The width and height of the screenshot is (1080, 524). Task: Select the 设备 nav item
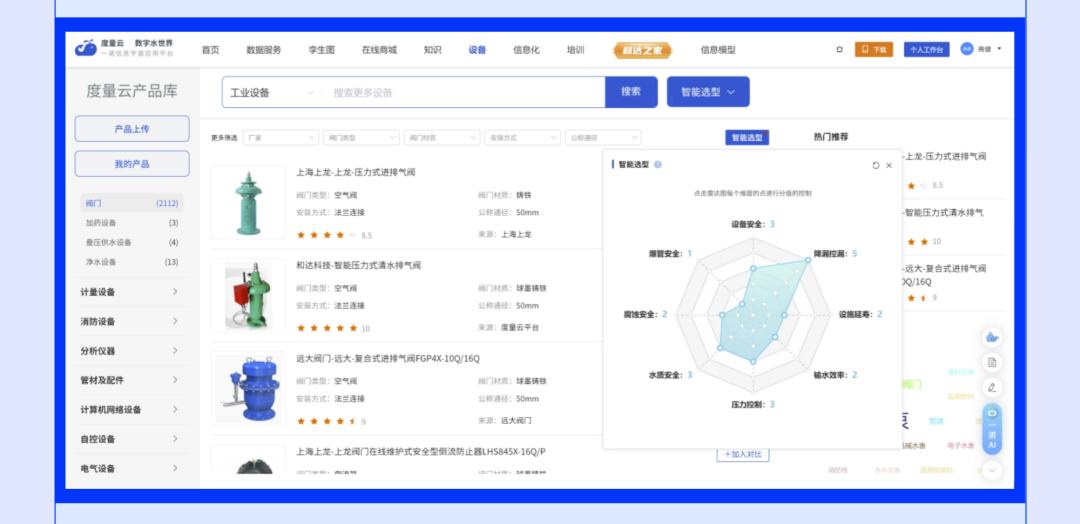pyautogui.click(x=477, y=50)
